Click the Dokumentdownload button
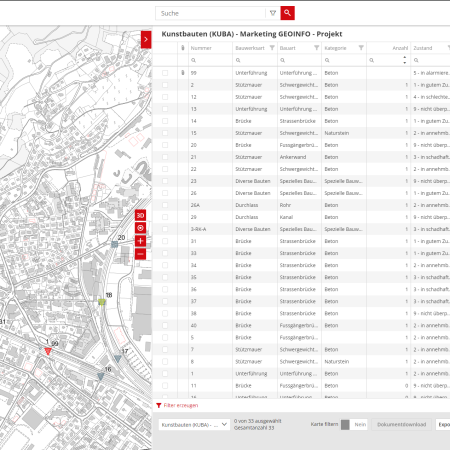450x450 pixels. [x=402, y=424]
